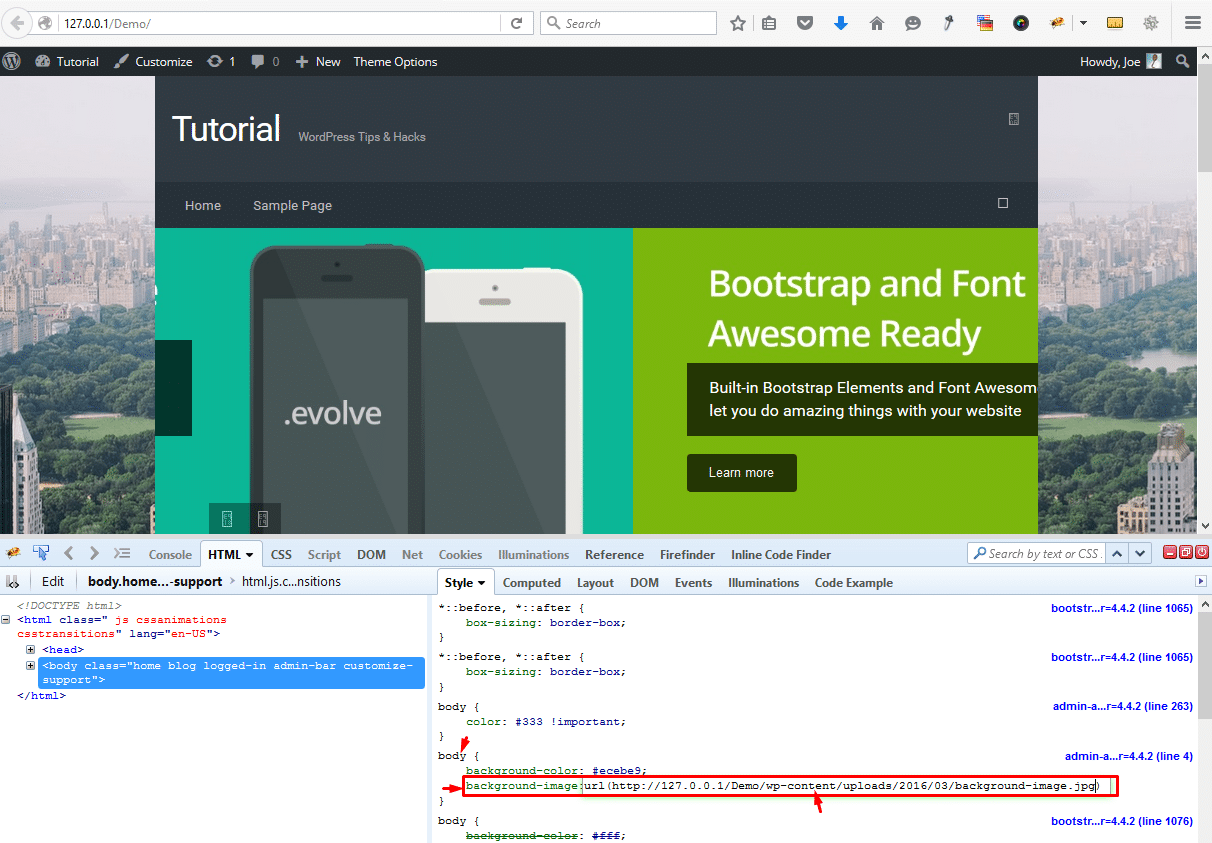Open Theme Options in admin bar

pos(395,62)
